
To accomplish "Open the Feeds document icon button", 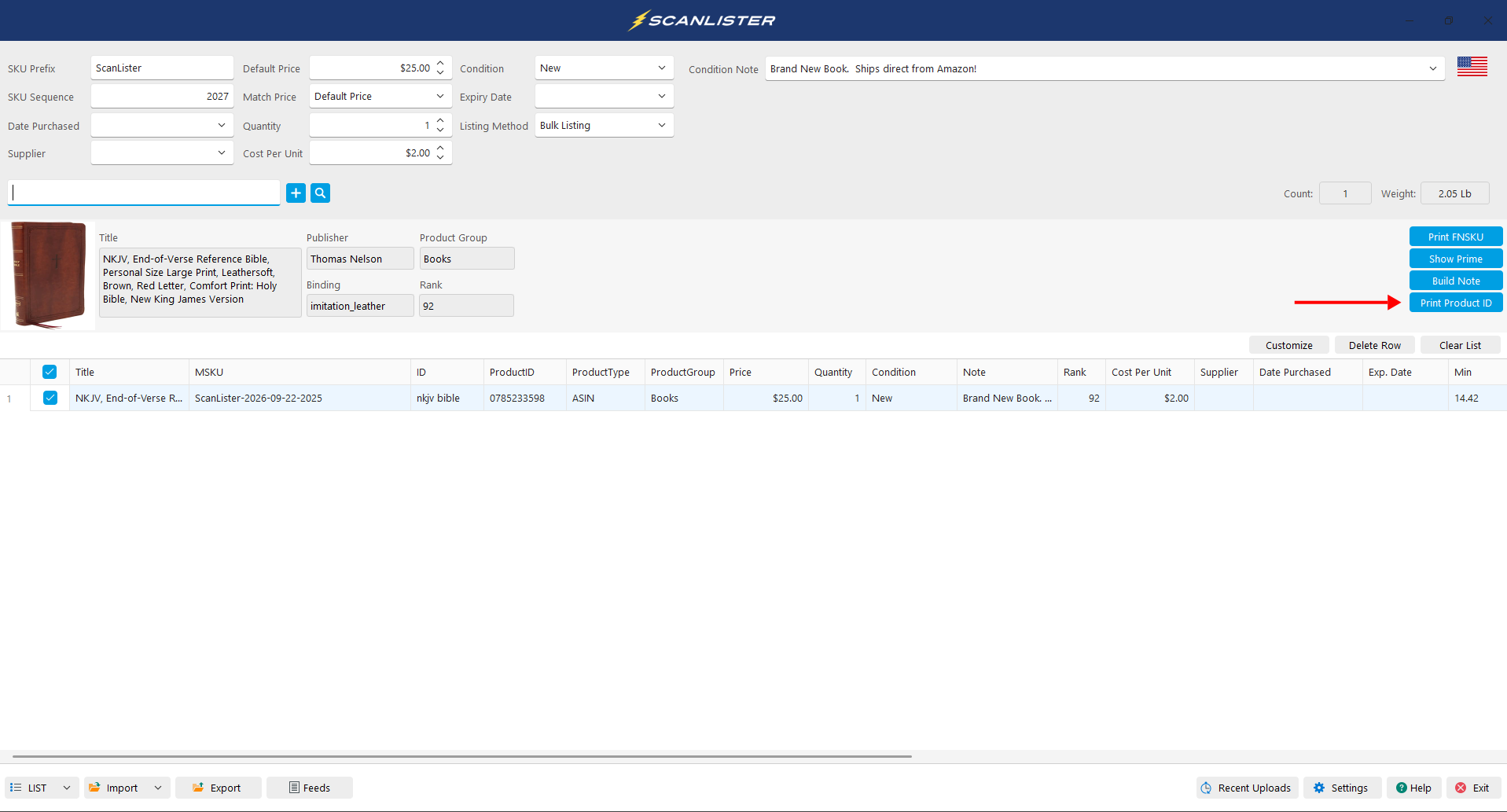I will (310, 788).
